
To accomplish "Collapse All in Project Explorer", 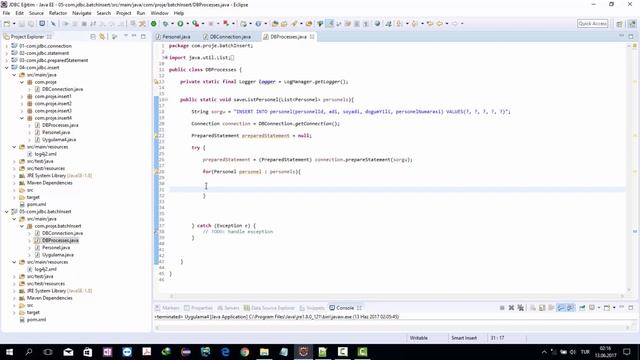I will (93, 37).
